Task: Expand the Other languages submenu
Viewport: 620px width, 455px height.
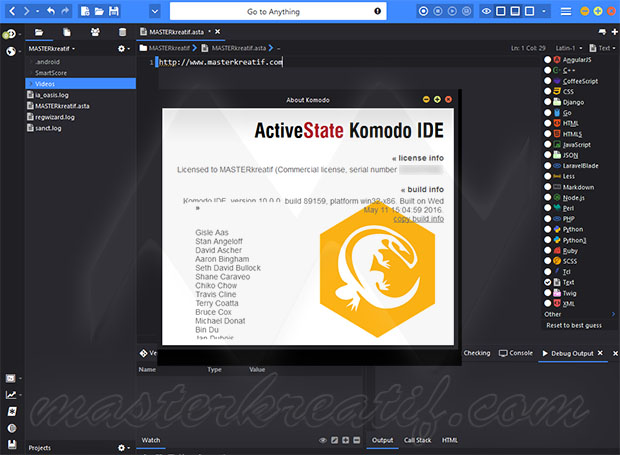Action: 579,314
